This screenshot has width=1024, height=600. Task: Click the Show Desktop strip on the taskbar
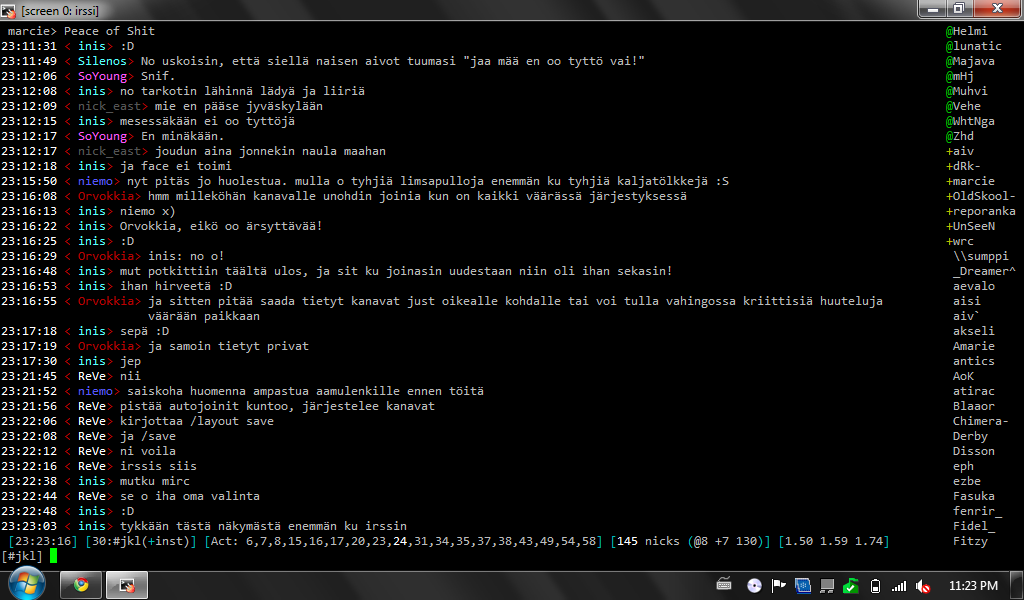click(x=1017, y=585)
